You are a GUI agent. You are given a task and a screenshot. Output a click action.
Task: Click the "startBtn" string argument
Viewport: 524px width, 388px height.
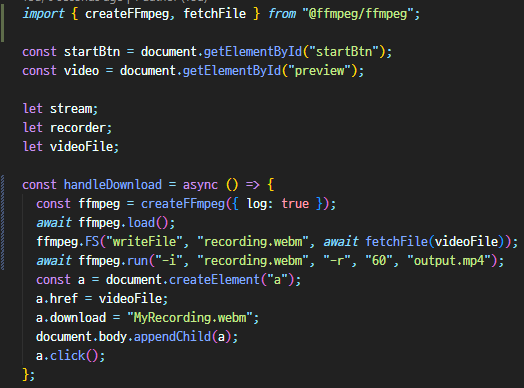[344, 52]
